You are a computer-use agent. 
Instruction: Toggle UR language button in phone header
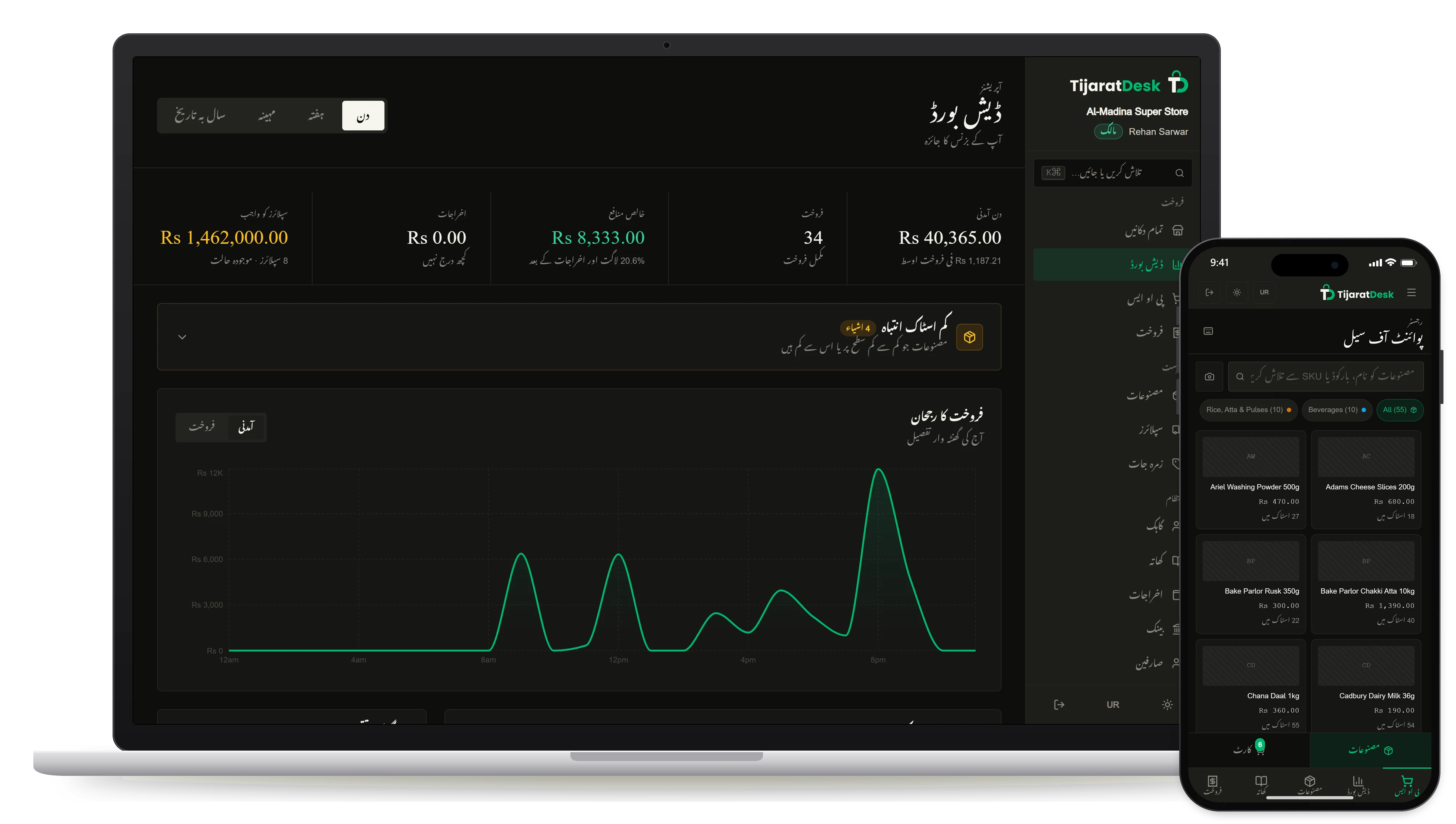tap(1264, 293)
